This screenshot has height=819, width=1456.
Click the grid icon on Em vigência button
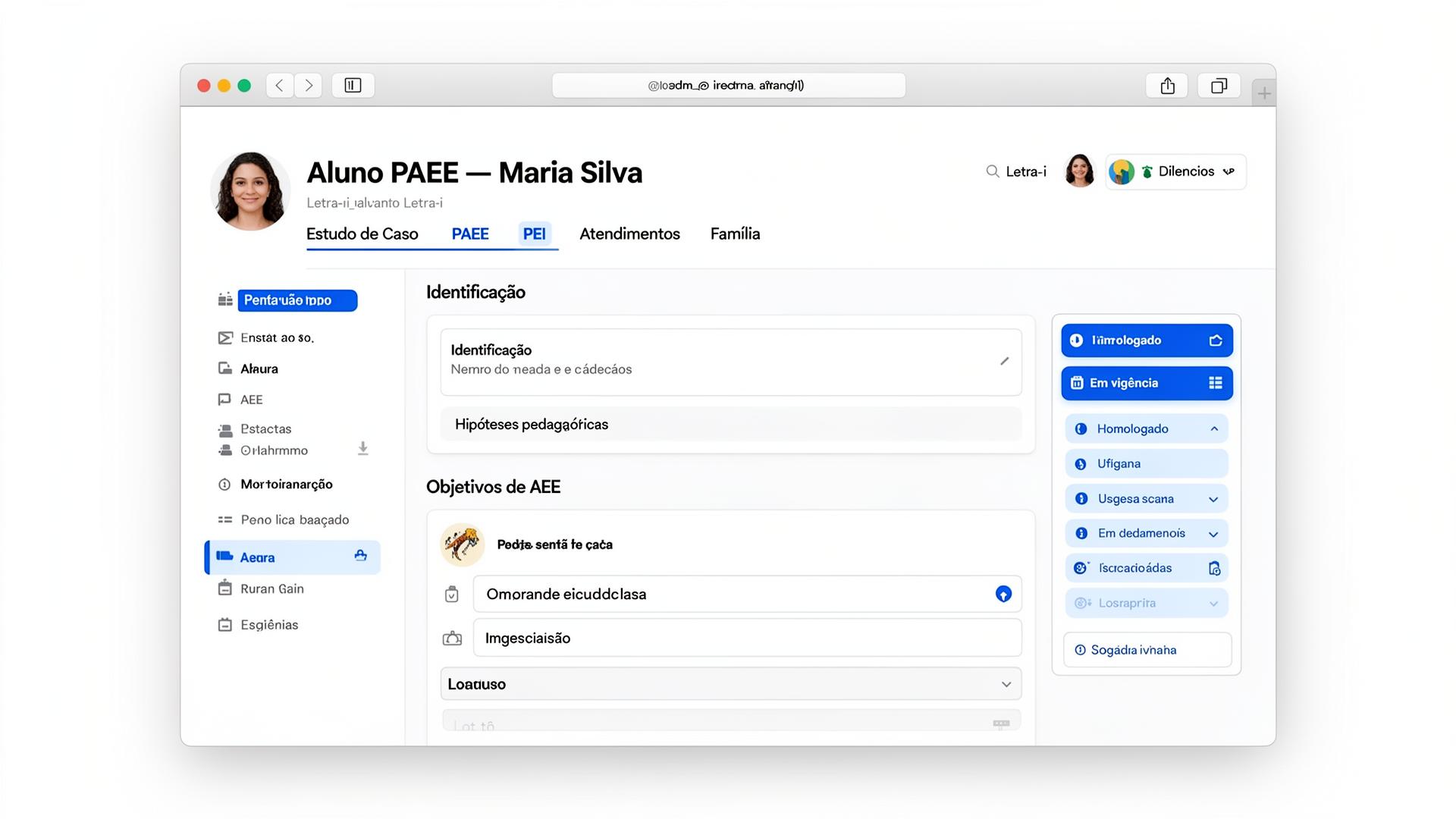pos(1216,383)
